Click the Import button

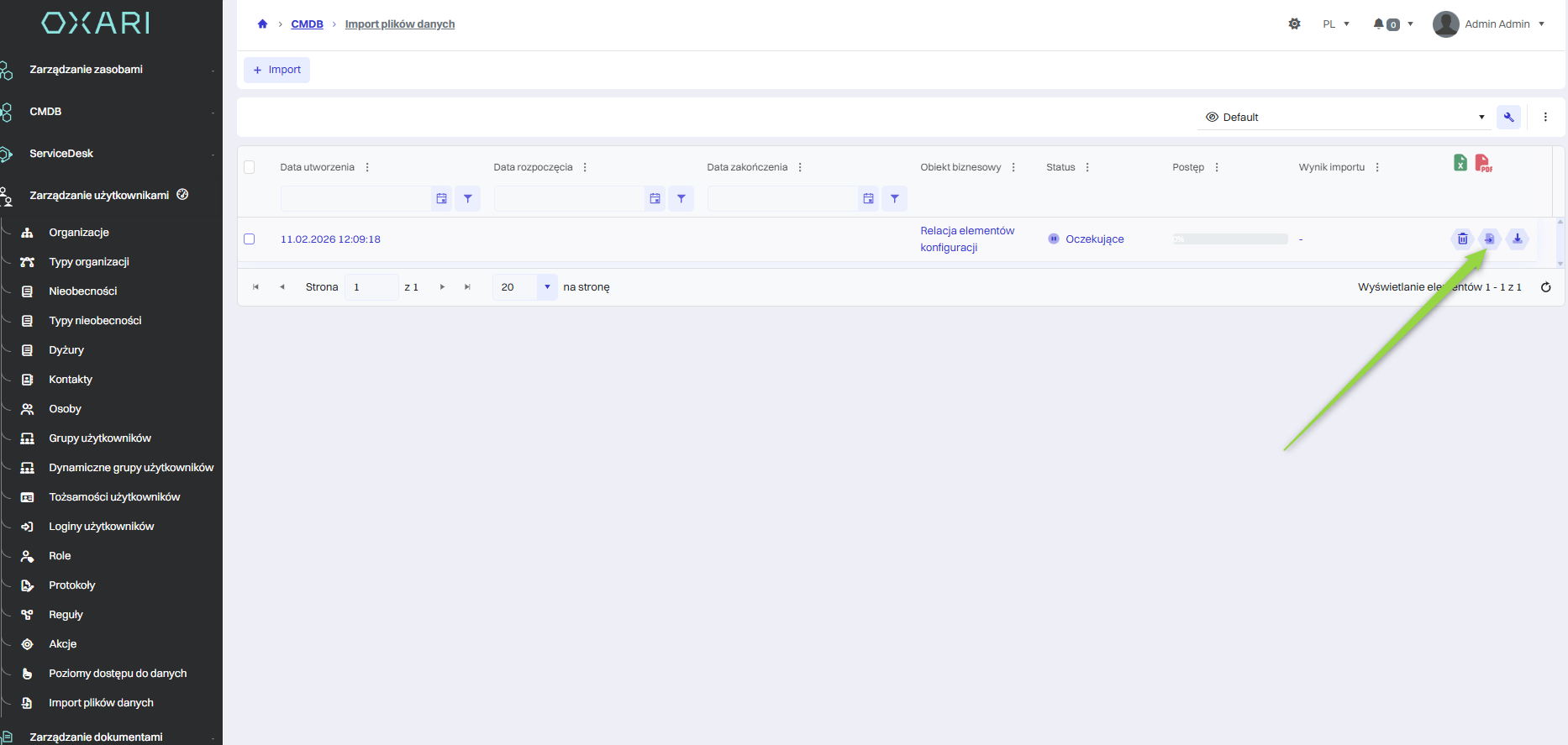coord(276,70)
